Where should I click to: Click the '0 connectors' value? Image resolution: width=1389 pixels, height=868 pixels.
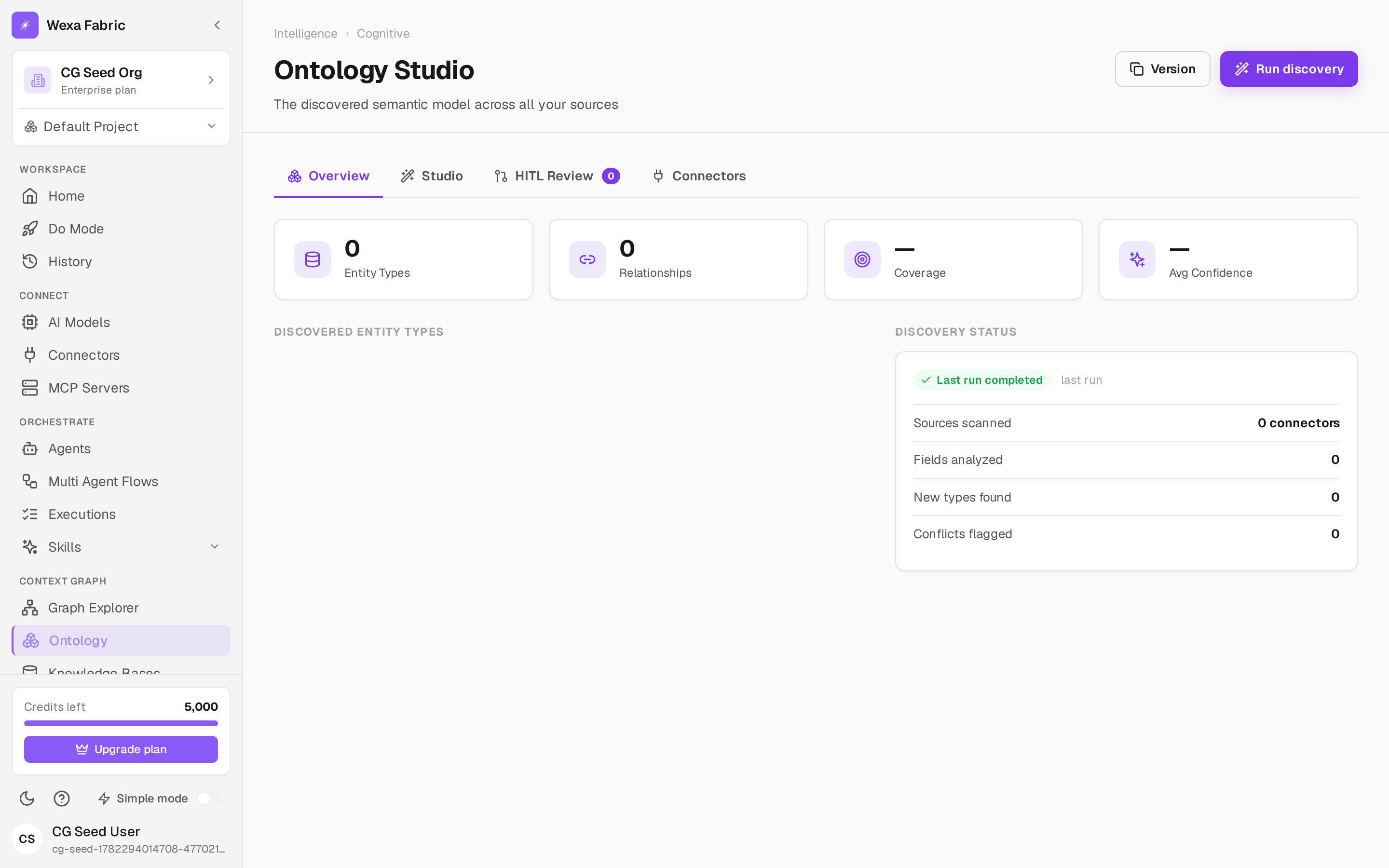(x=1298, y=423)
